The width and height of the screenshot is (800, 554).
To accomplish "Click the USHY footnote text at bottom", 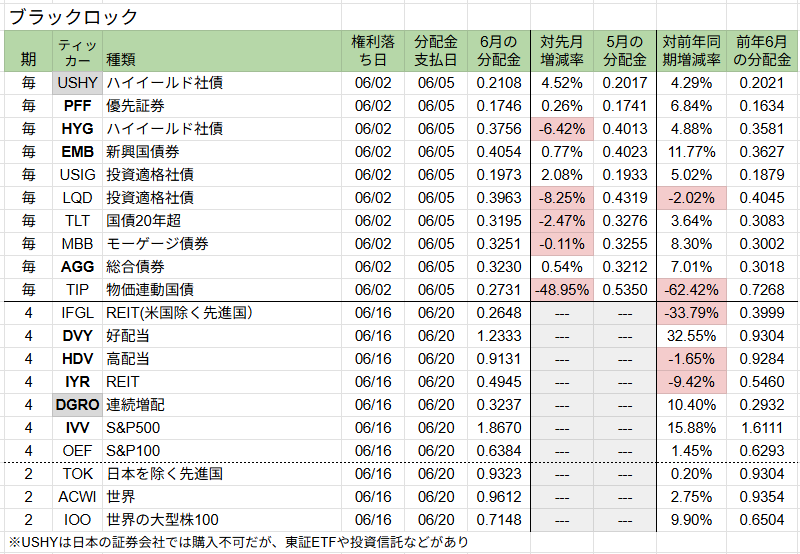I will click(240, 542).
